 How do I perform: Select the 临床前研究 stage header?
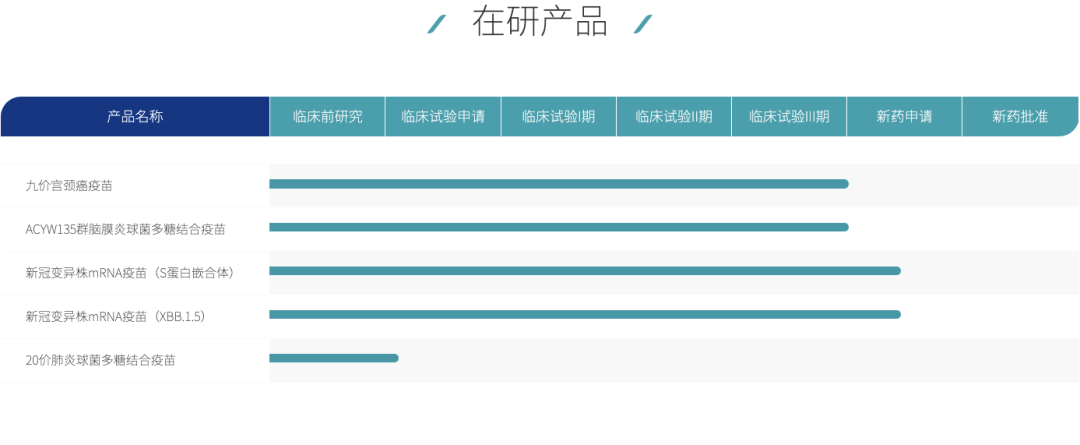coord(327,116)
